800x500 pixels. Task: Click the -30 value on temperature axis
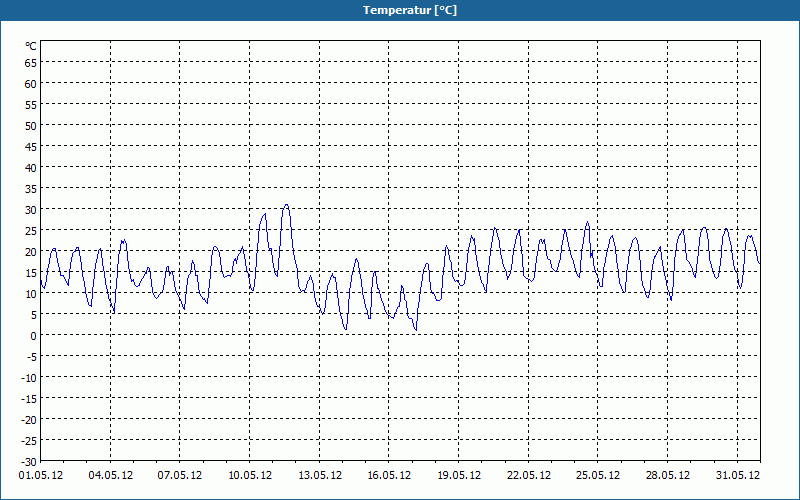pyautogui.click(x=29, y=462)
